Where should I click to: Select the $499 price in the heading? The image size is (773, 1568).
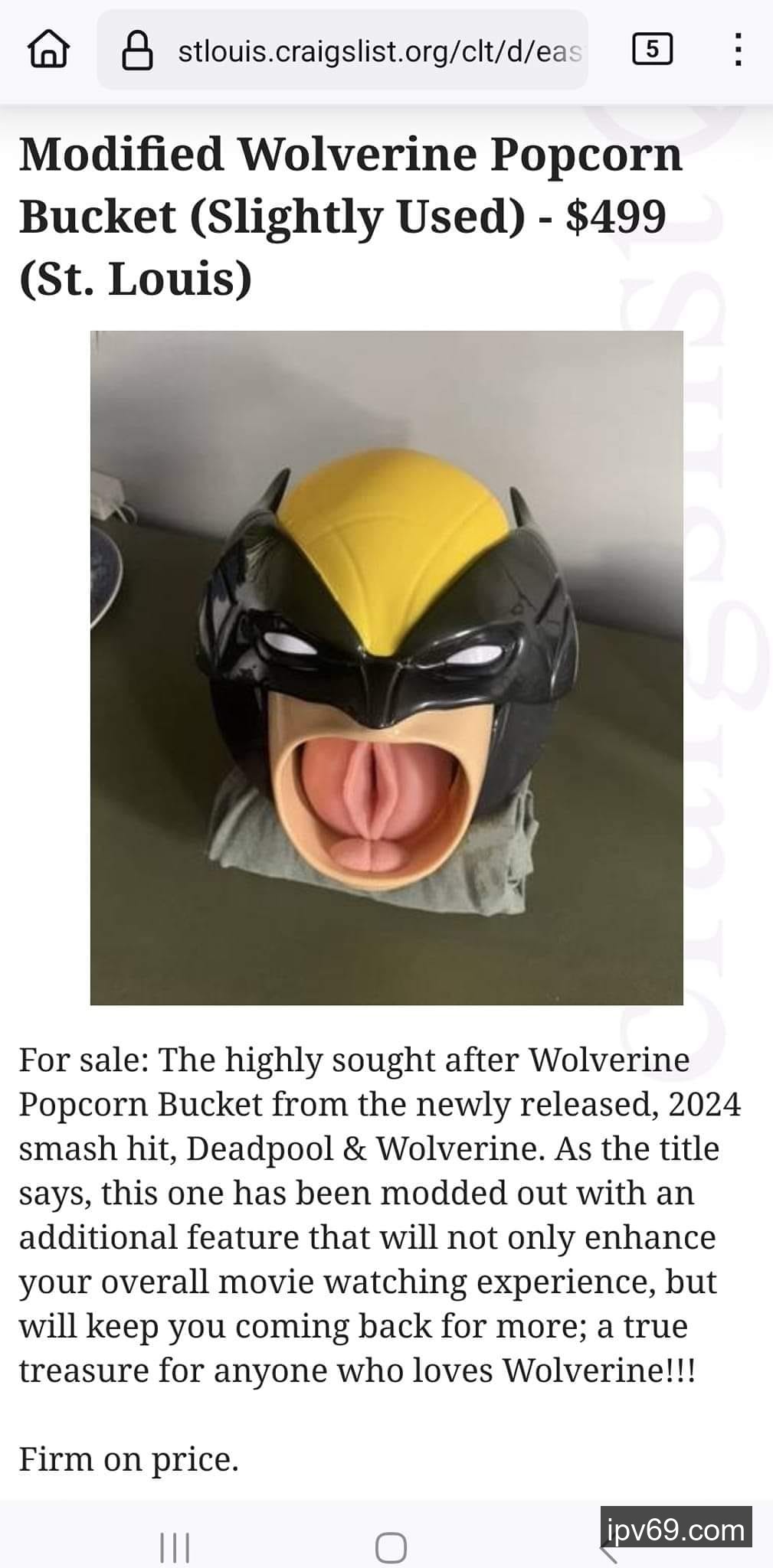(x=615, y=217)
